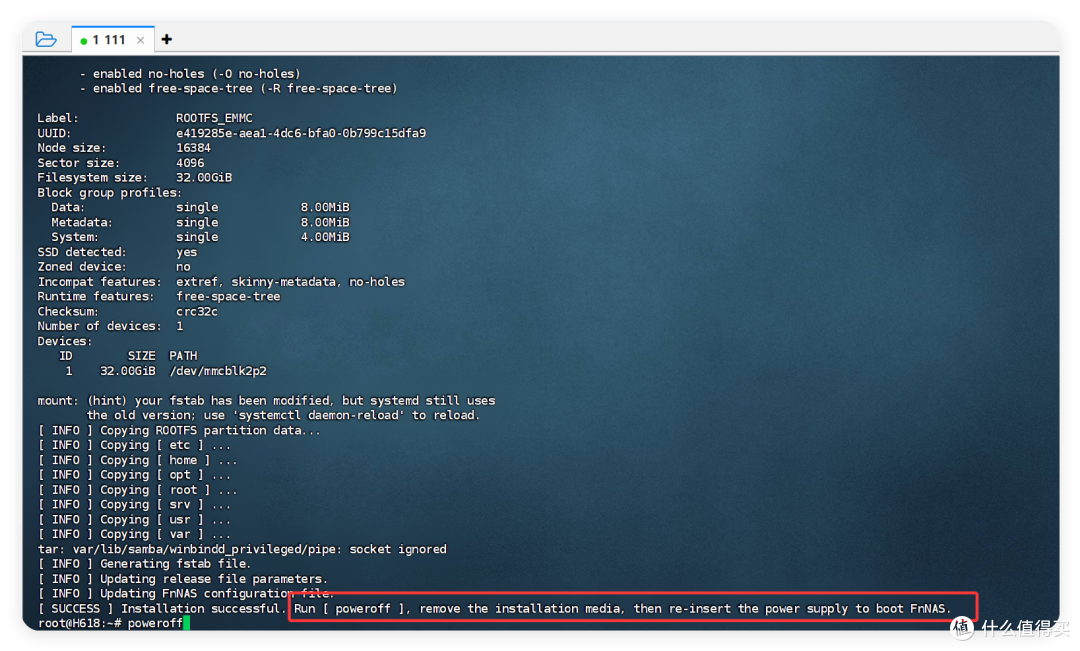
Task: Select the UUID value e419285e-aea1-4dc6-bfa0-0b799c15dfa9
Action: coord(301,133)
